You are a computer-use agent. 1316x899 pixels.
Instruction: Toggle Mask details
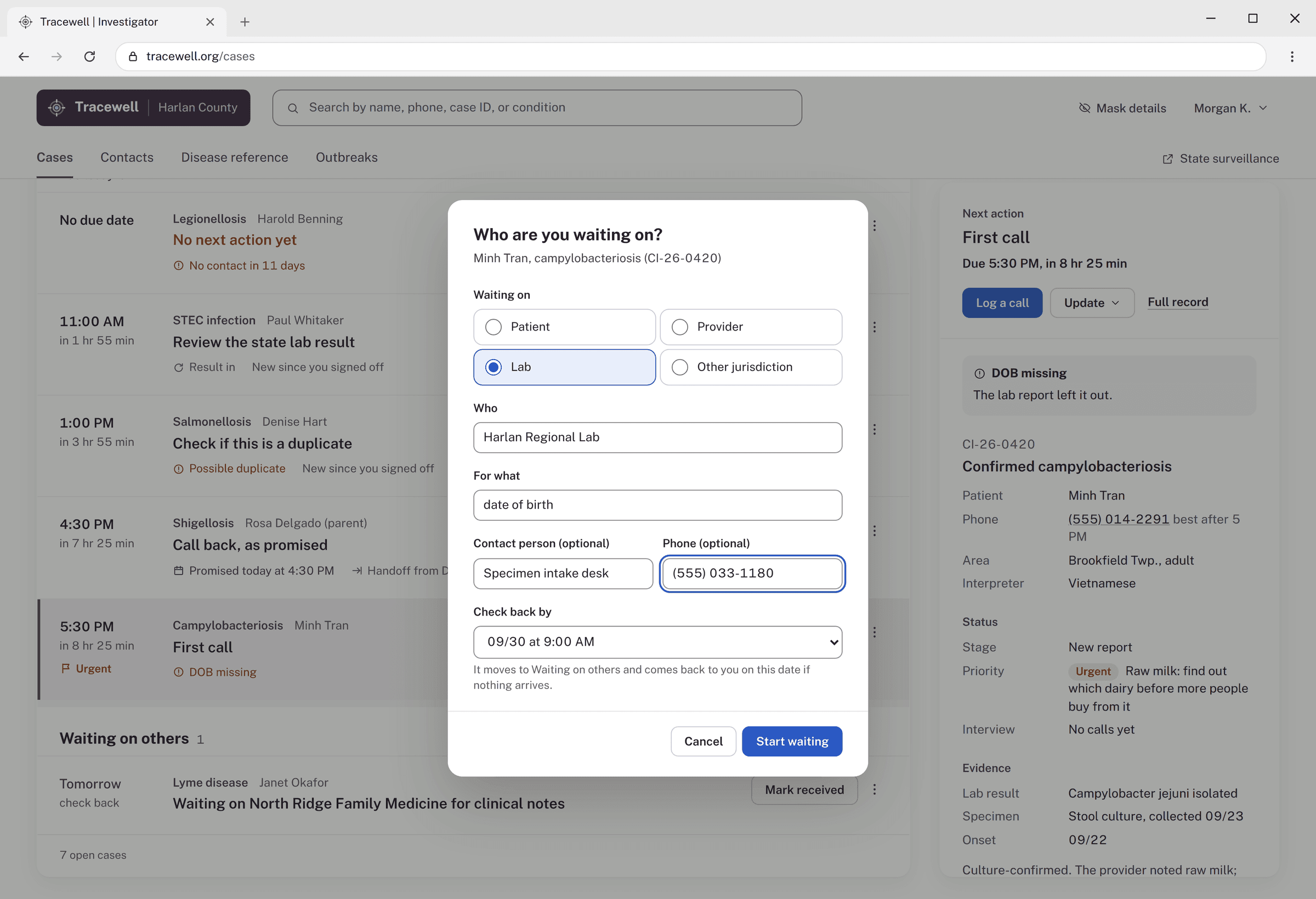pyautogui.click(x=1122, y=107)
